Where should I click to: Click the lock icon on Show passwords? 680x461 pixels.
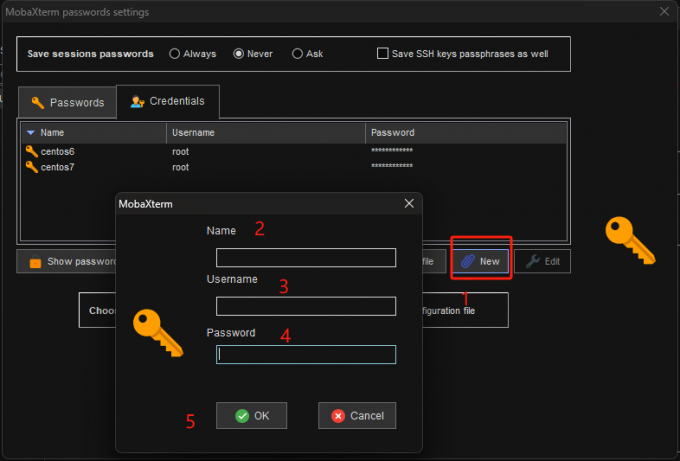35,262
